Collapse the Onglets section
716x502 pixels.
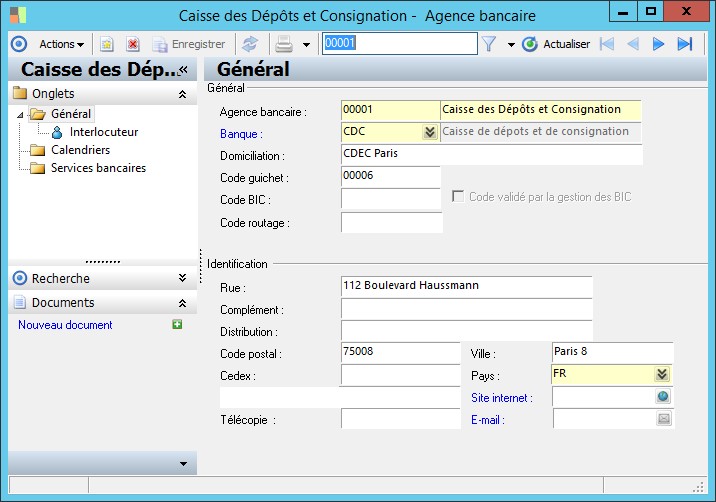[x=182, y=94]
